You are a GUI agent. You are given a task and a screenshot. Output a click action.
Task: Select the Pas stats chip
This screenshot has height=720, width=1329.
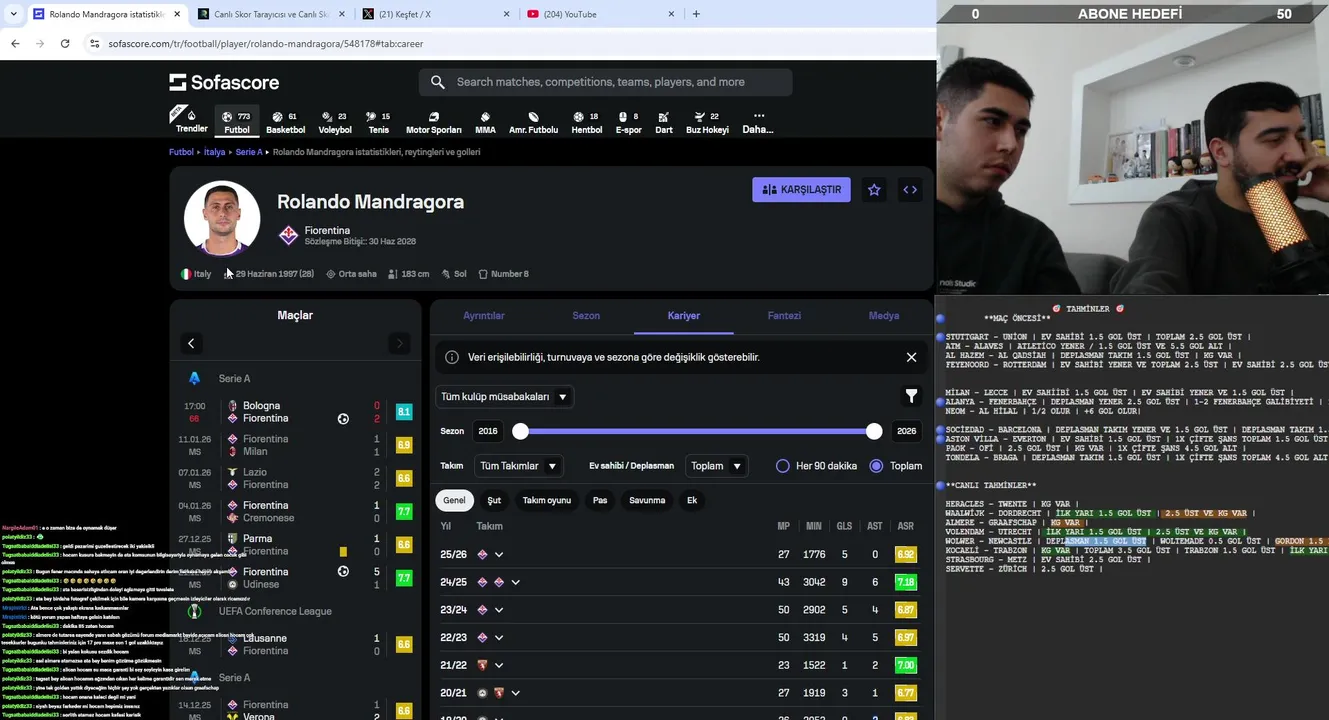coord(600,500)
